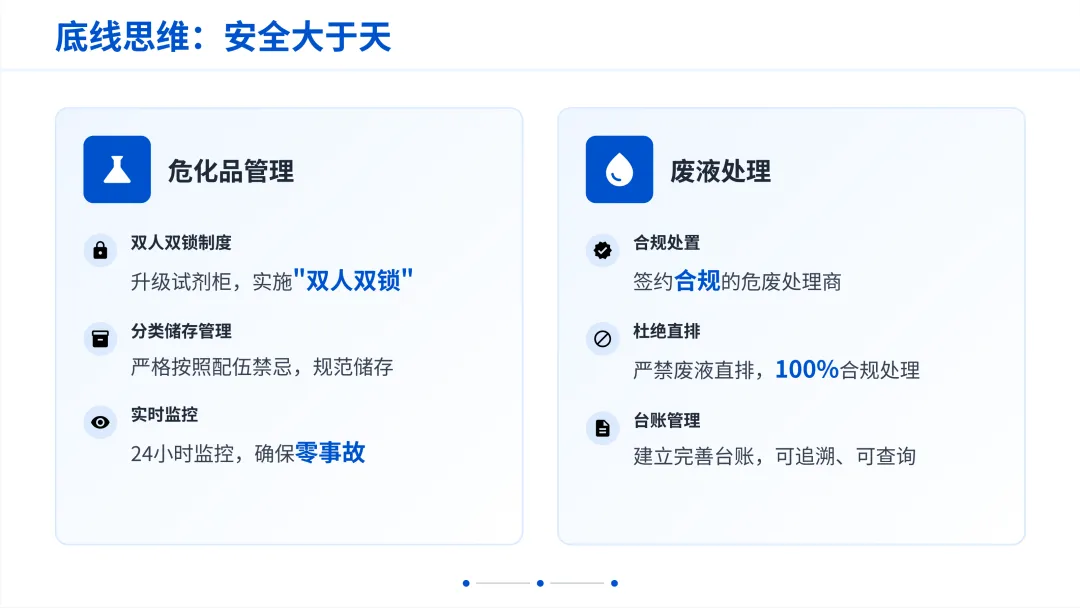Click the document icon beside 台账管理

point(602,428)
